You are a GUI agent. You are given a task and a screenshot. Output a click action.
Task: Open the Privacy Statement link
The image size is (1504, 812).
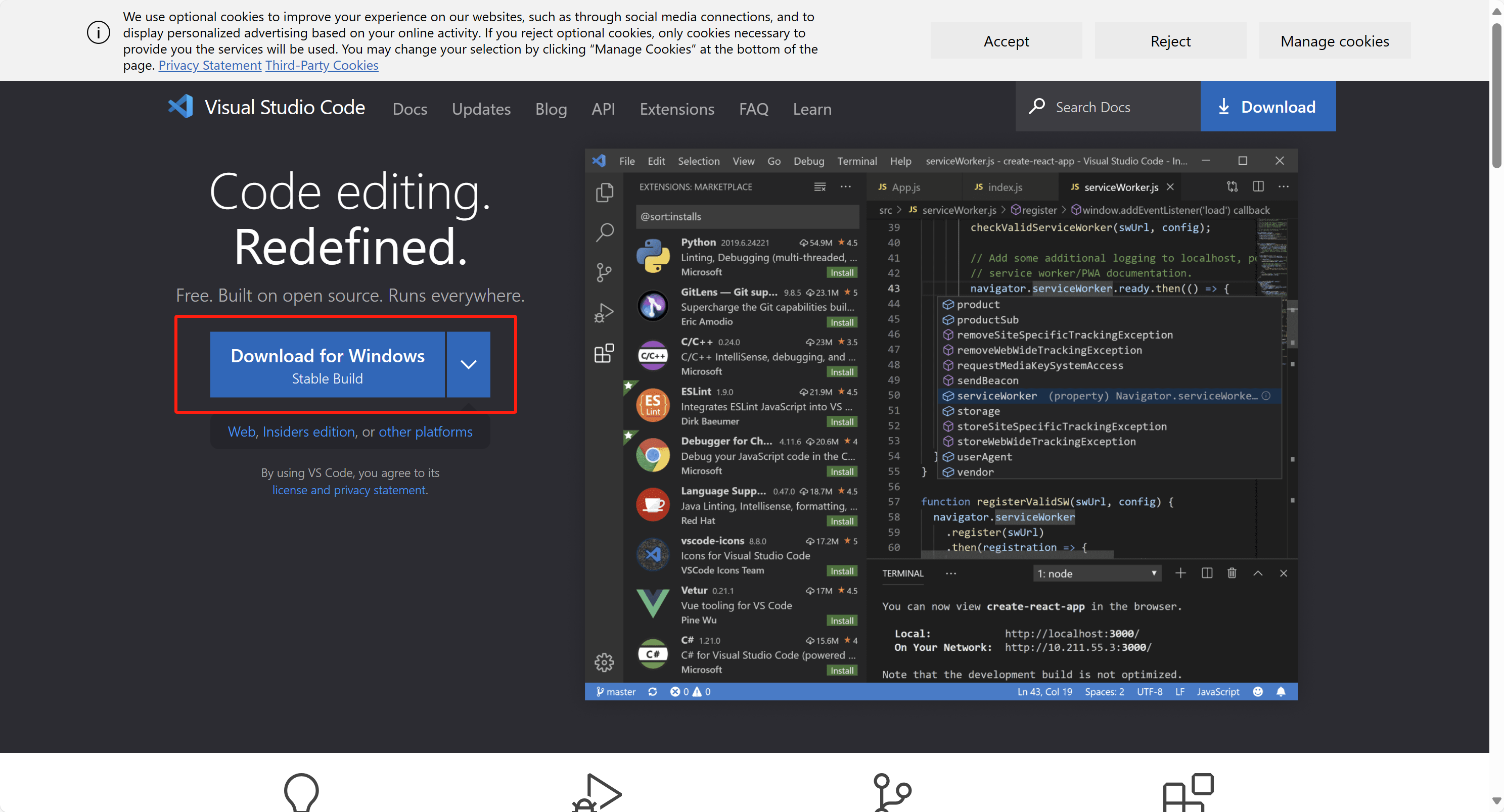pos(210,65)
